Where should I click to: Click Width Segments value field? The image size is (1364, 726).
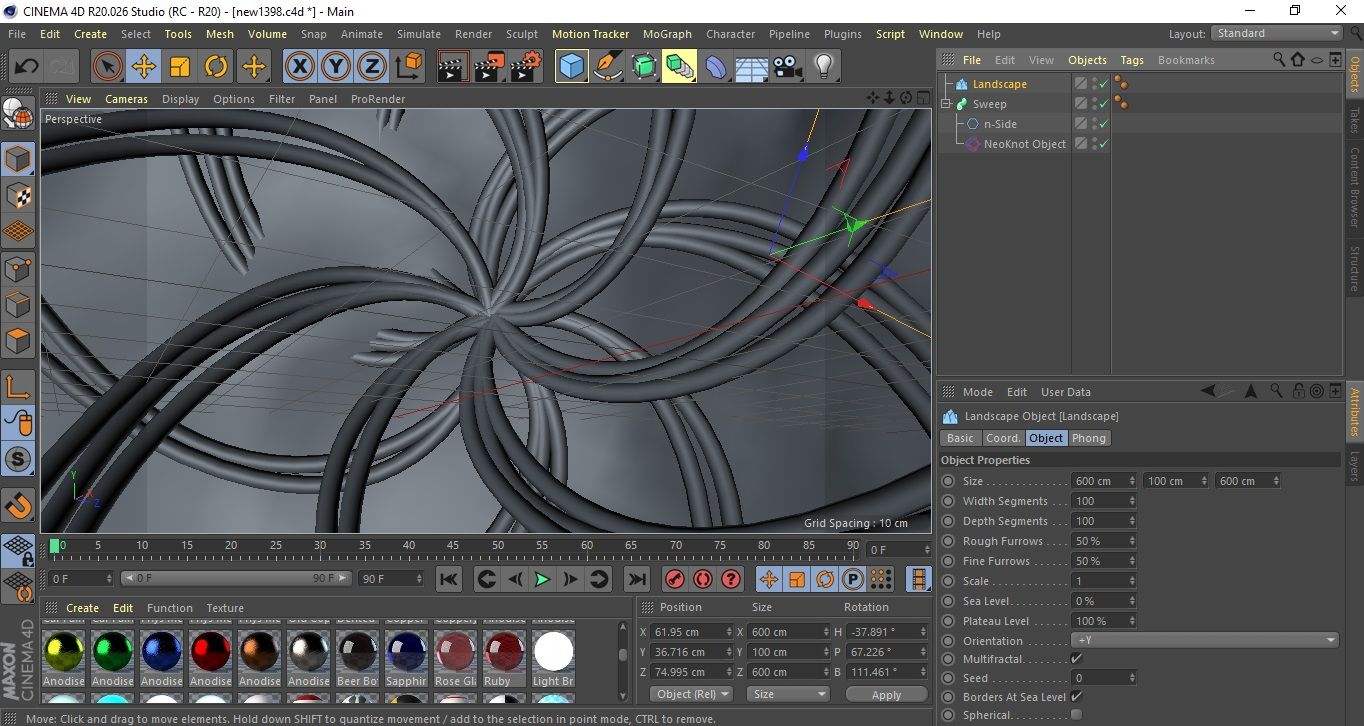(x=1104, y=501)
